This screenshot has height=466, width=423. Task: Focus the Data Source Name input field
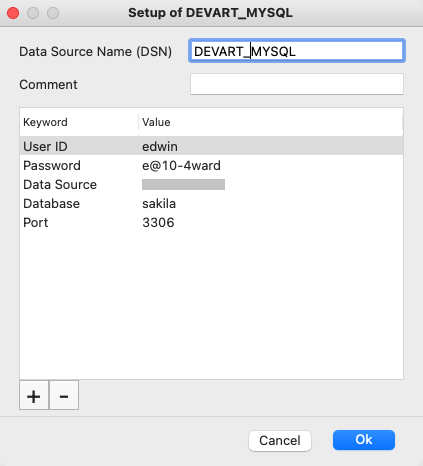click(x=297, y=51)
